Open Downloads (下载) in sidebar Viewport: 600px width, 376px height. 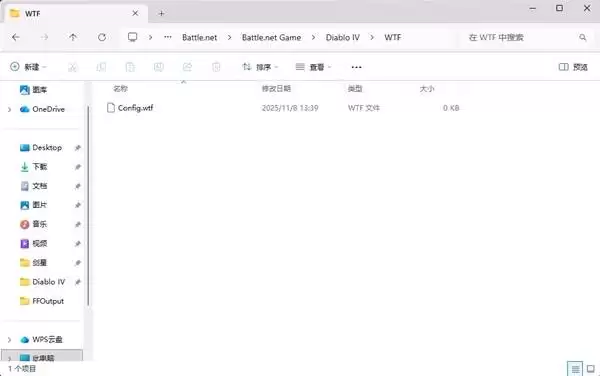[34, 167]
